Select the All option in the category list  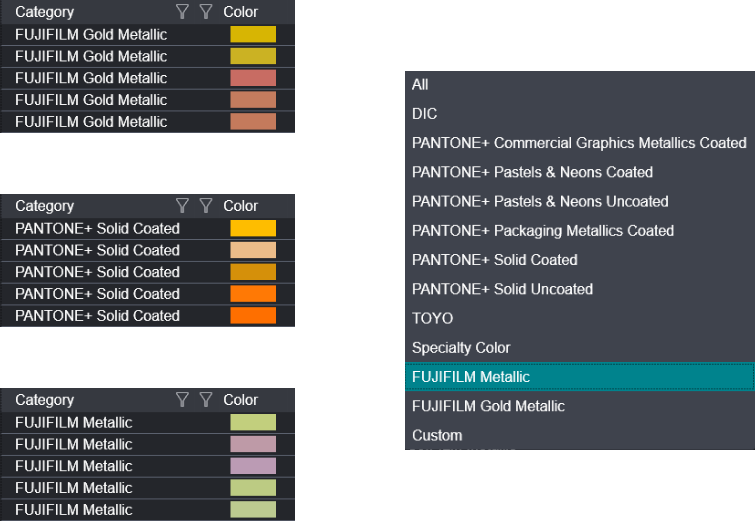click(x=420, y=85)
